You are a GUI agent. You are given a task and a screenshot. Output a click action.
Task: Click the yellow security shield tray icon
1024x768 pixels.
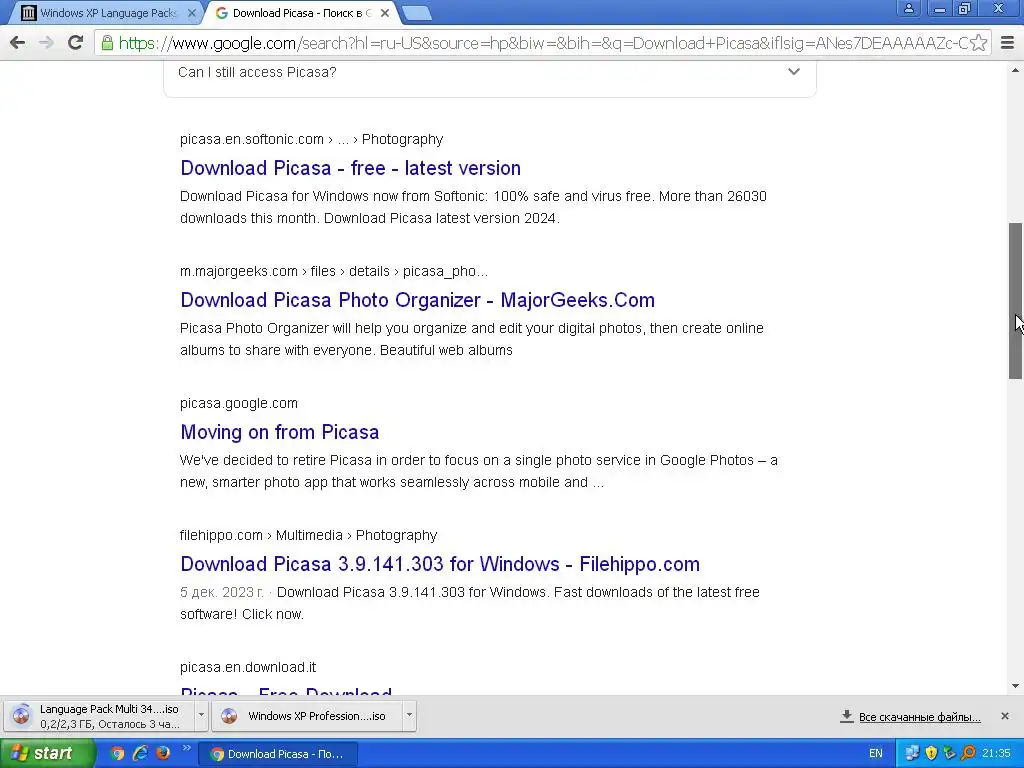pyautogui.click(x=931, y=754)
